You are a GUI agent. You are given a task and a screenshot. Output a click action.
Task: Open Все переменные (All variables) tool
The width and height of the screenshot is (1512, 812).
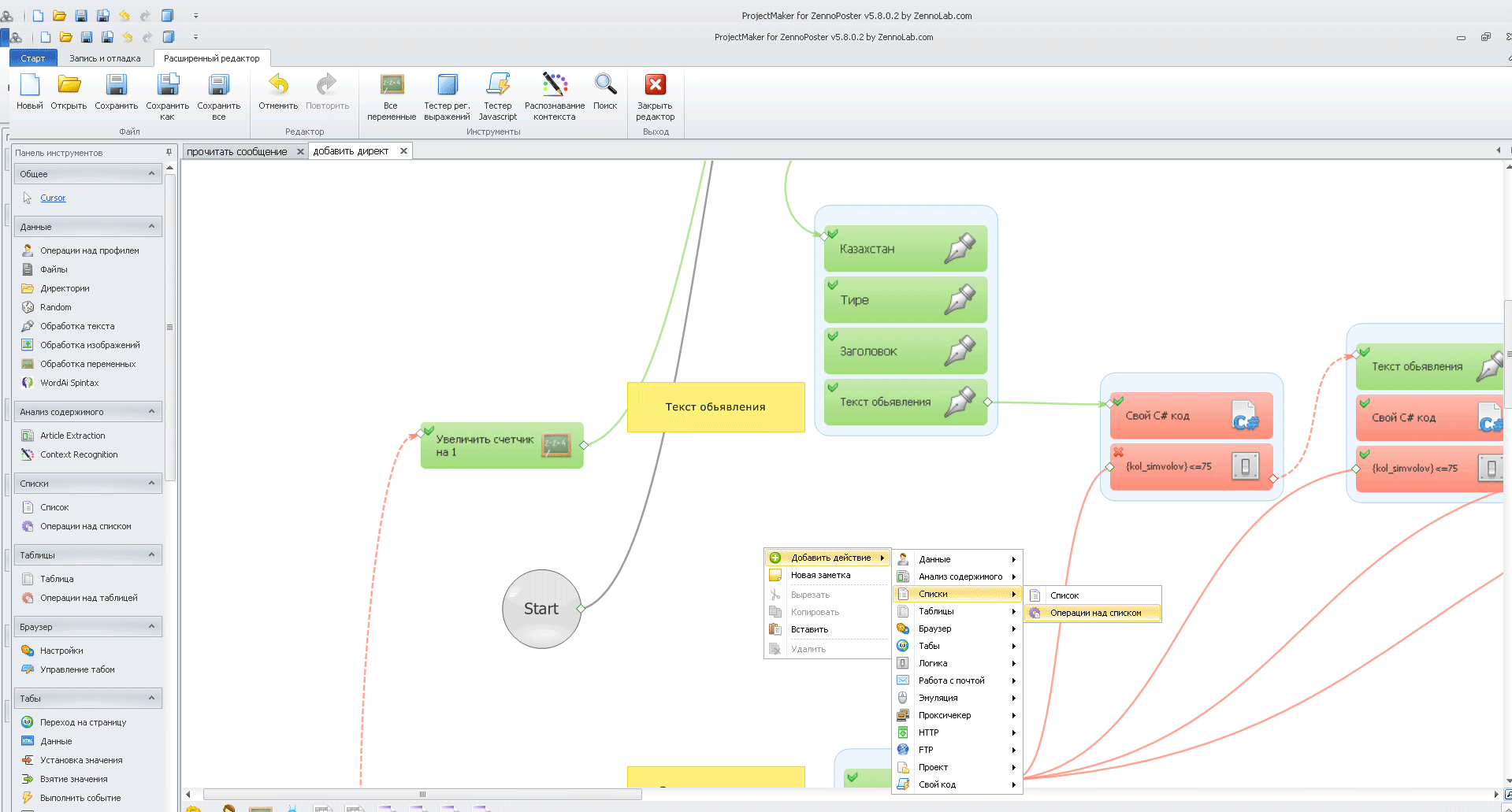coord(392,97)
